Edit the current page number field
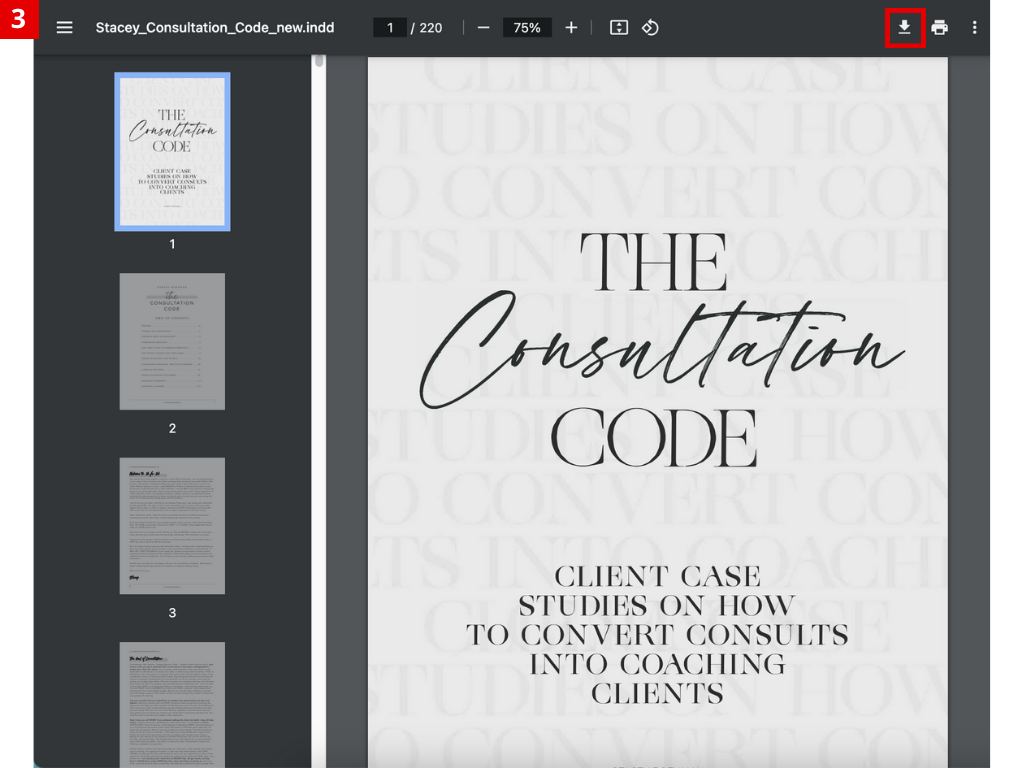Viewport: 1024px width, 768px height. point(390,27)
